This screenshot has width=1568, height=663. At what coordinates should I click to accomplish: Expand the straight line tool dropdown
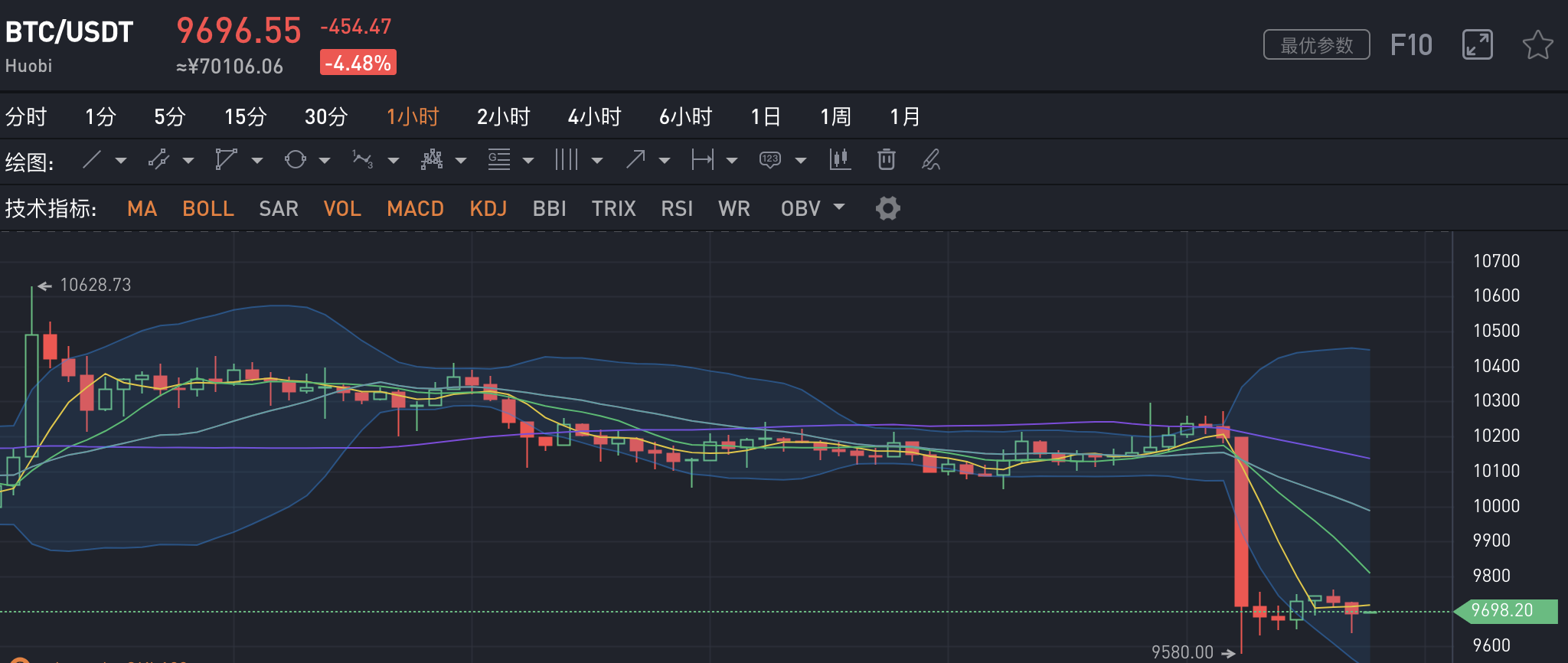click(121, 161)
